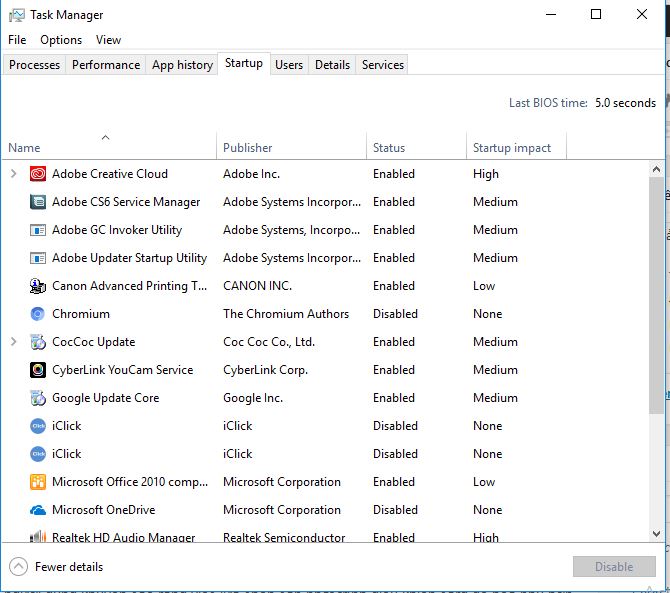
Task: Switch to the Processes tab
Action: tap(34, 65)
